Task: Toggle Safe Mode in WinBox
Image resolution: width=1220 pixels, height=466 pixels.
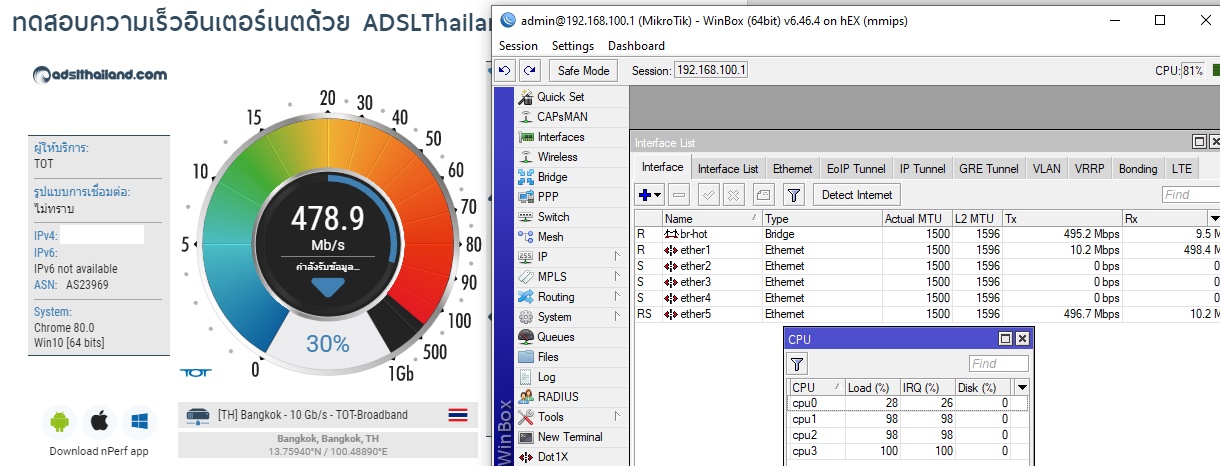Action: tap(583, 71)
